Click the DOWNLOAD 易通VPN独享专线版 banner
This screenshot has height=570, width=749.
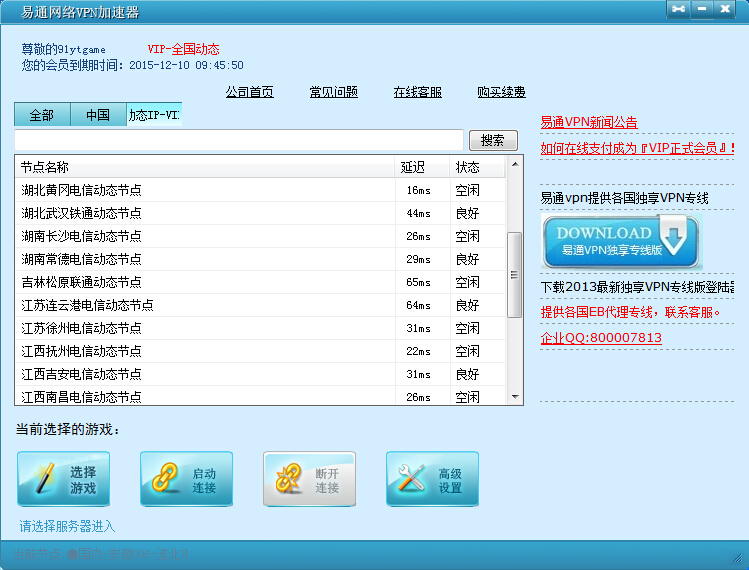[x=621, y=241]
